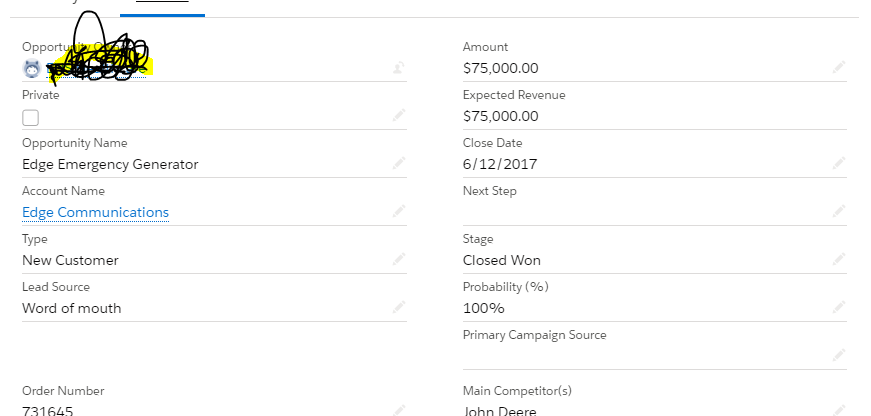This screenshot has width=871, height=416.
Task: Click the Order Number edit pencil
Action: coord(399,410)
